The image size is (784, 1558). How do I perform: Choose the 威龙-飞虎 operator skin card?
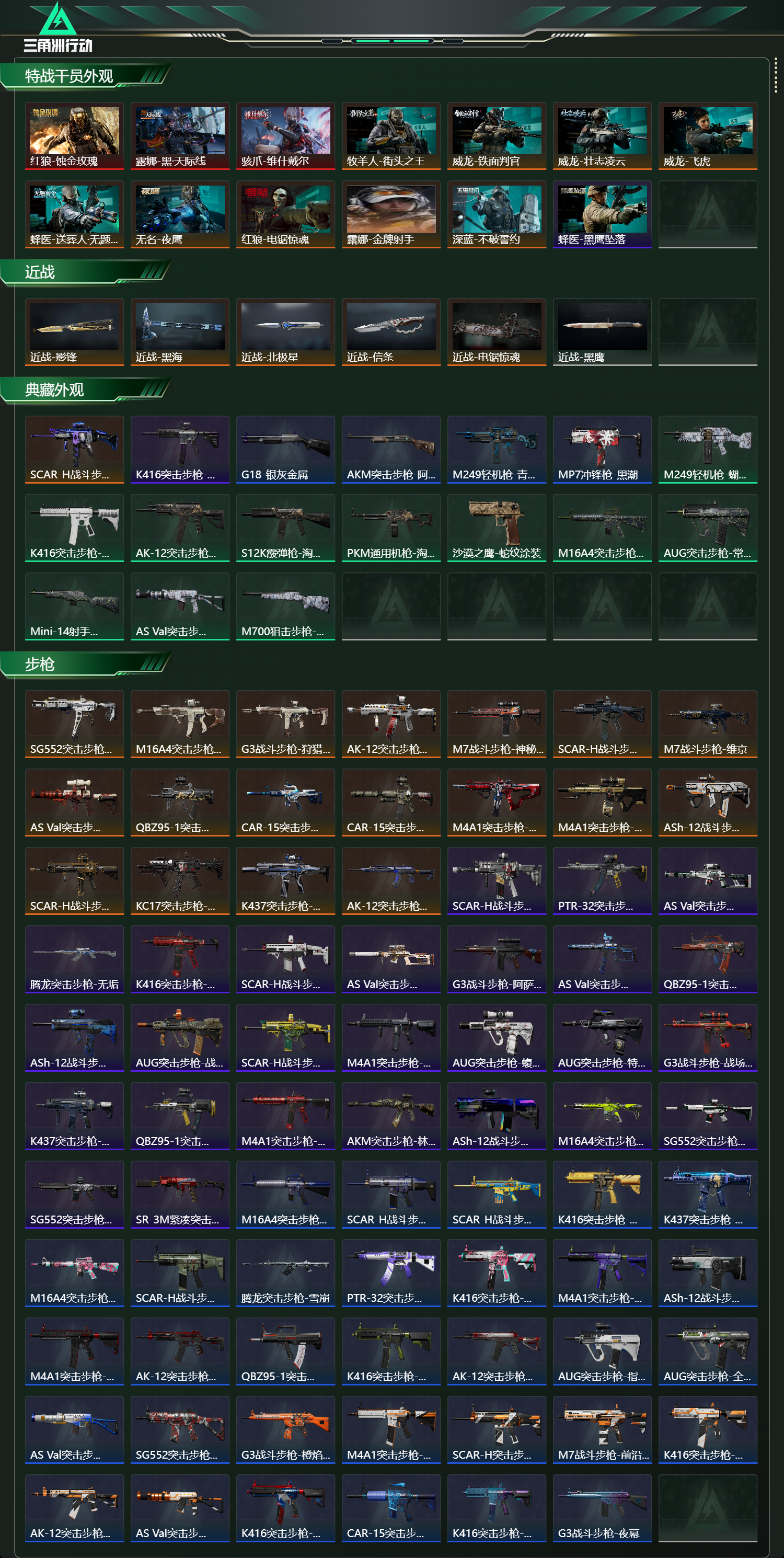(x=708, y=136)
